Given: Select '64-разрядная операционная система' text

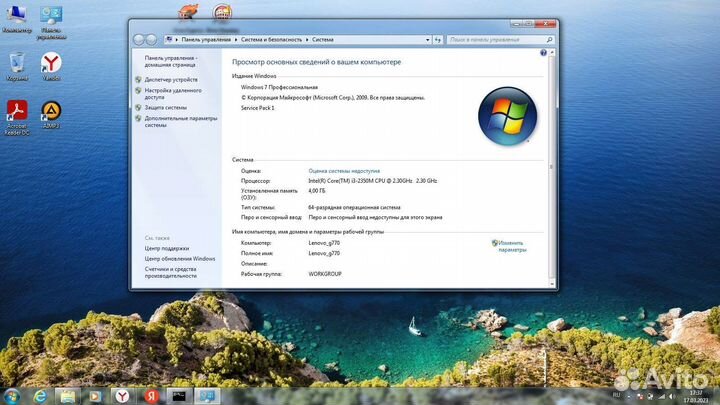Looking at the screenshot, I should click(354, 208).
